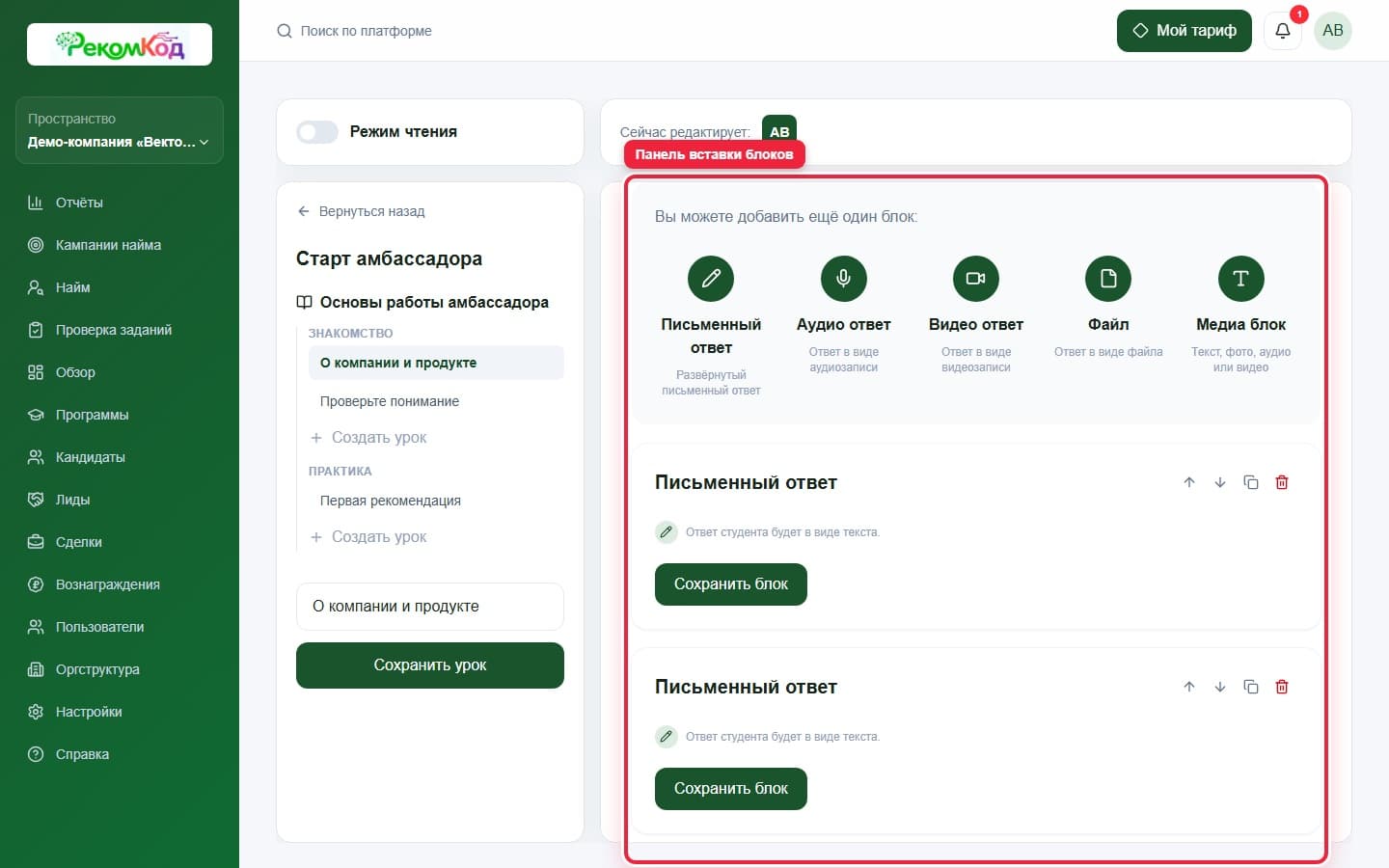Focus the platform search field
Viewport: 1389px width, 868px height.
pyautogui.click(x=367, y=31)
